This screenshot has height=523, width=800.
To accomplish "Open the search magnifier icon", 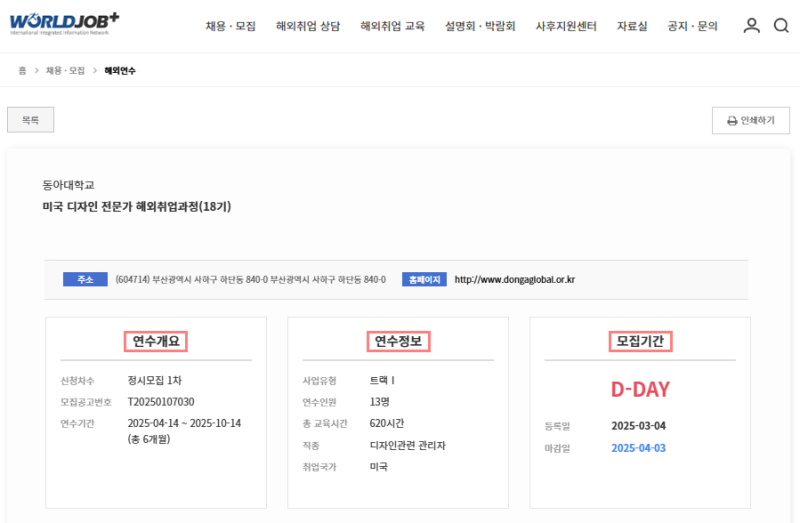I will 781,26.
